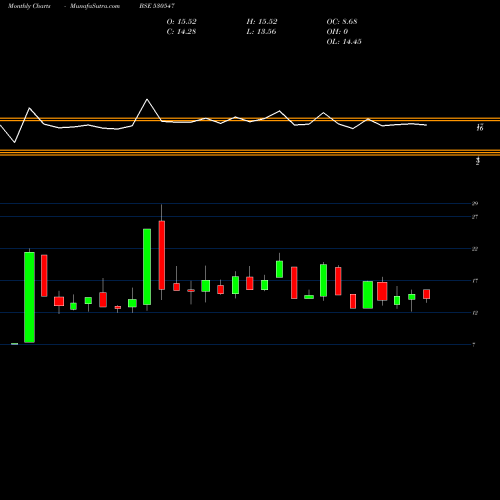Select the high value 'H: 15.52'
The height and width of the screenshot is (500, 500).
point(262,22)
